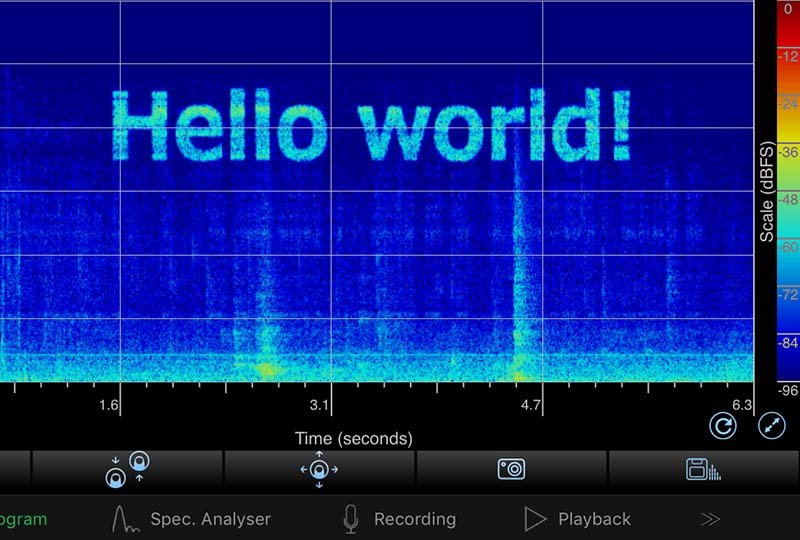
Task: Click the floppy disk save data icon
Action: (703, 469)
